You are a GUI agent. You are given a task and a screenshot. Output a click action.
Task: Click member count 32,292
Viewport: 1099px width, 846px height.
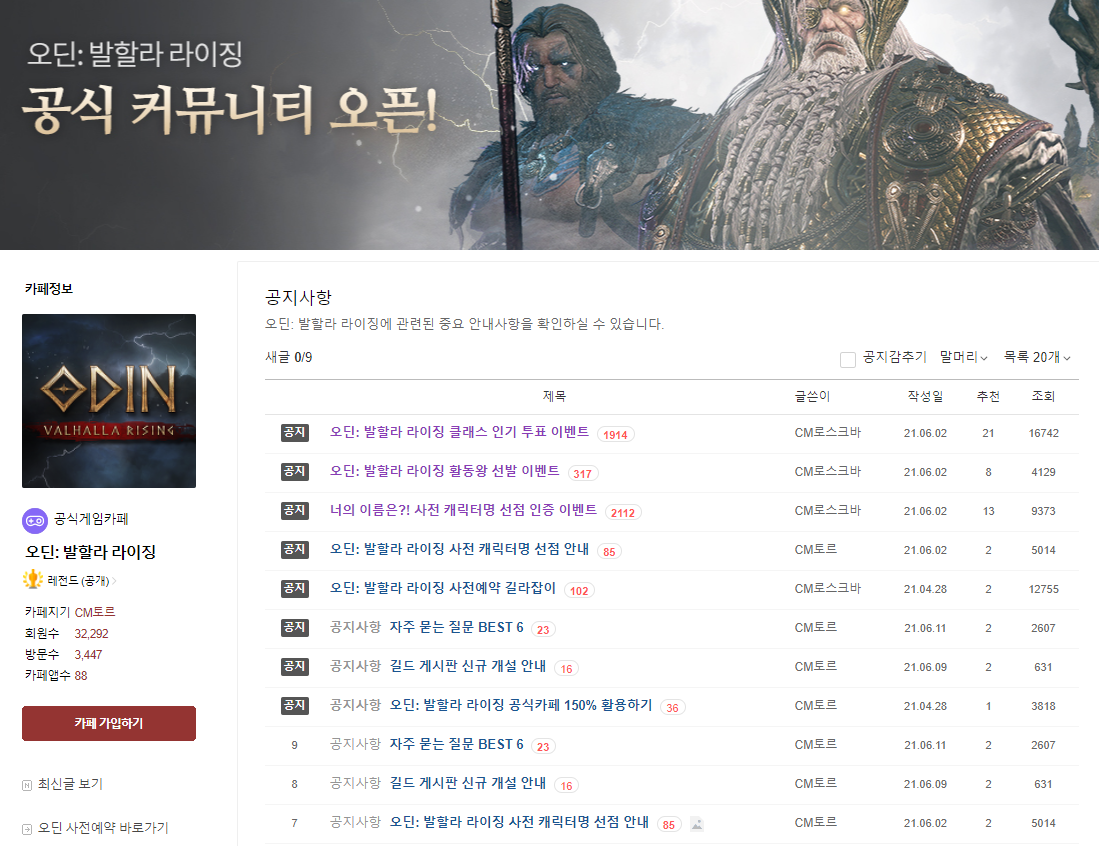(91, 634)
